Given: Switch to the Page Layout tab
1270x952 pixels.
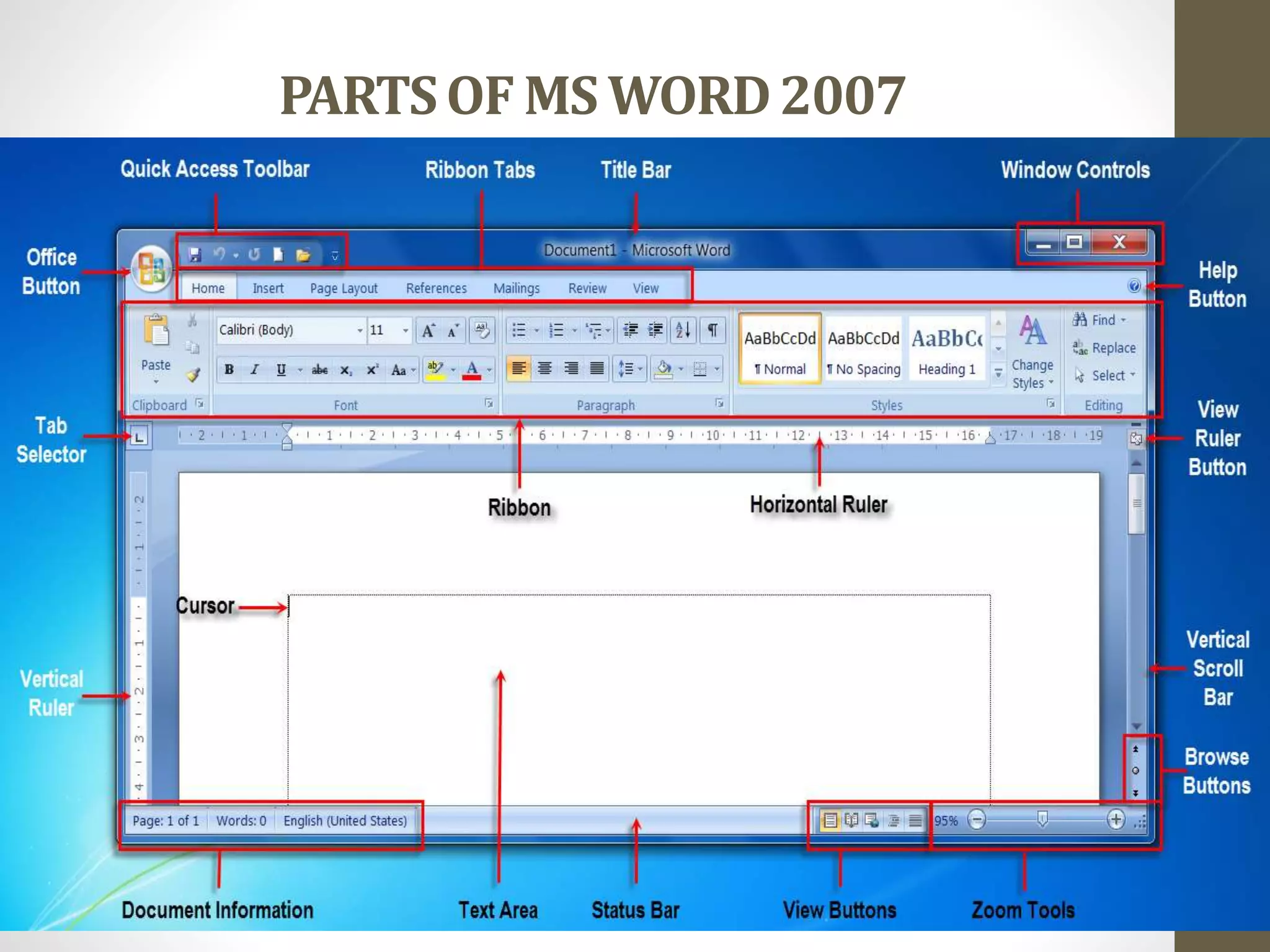Looking at the screenshot, I should 344,288.
